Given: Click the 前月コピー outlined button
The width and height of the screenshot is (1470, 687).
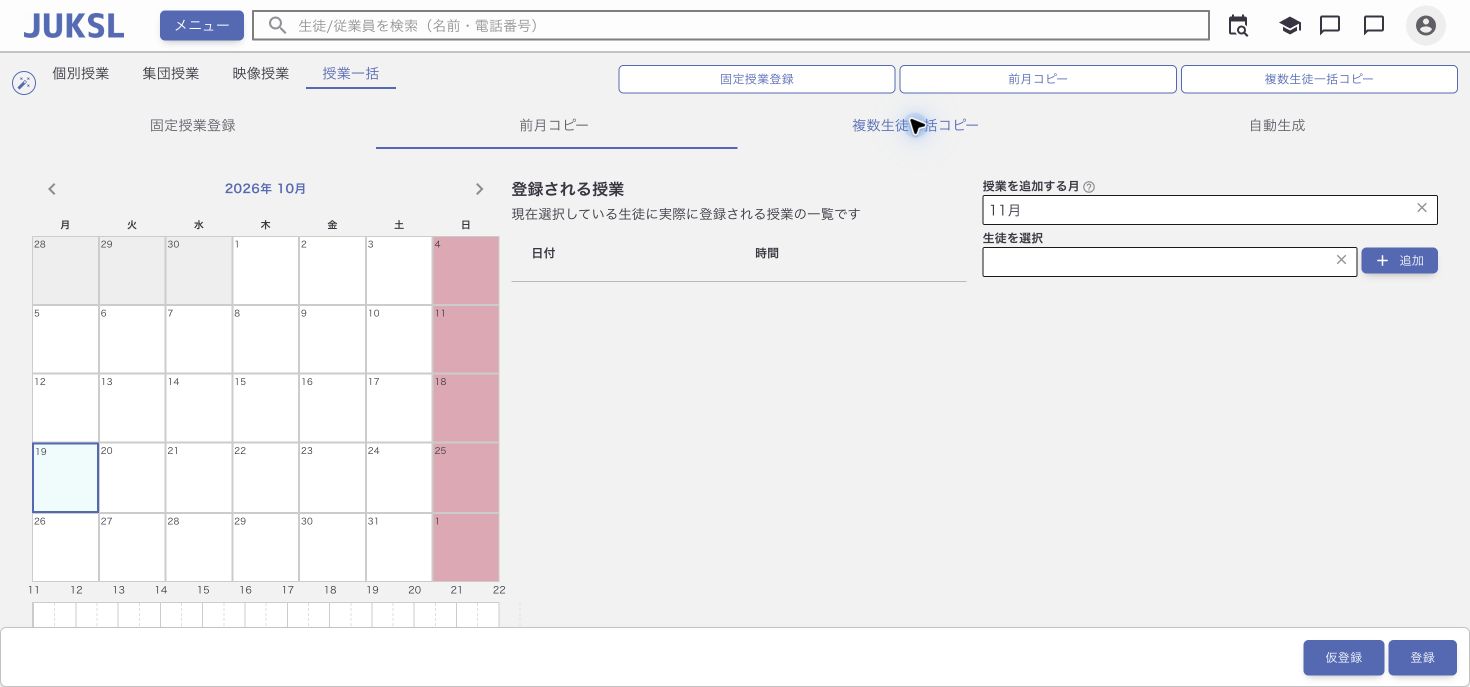Looking at the screenshot, I should [1038, 79].
